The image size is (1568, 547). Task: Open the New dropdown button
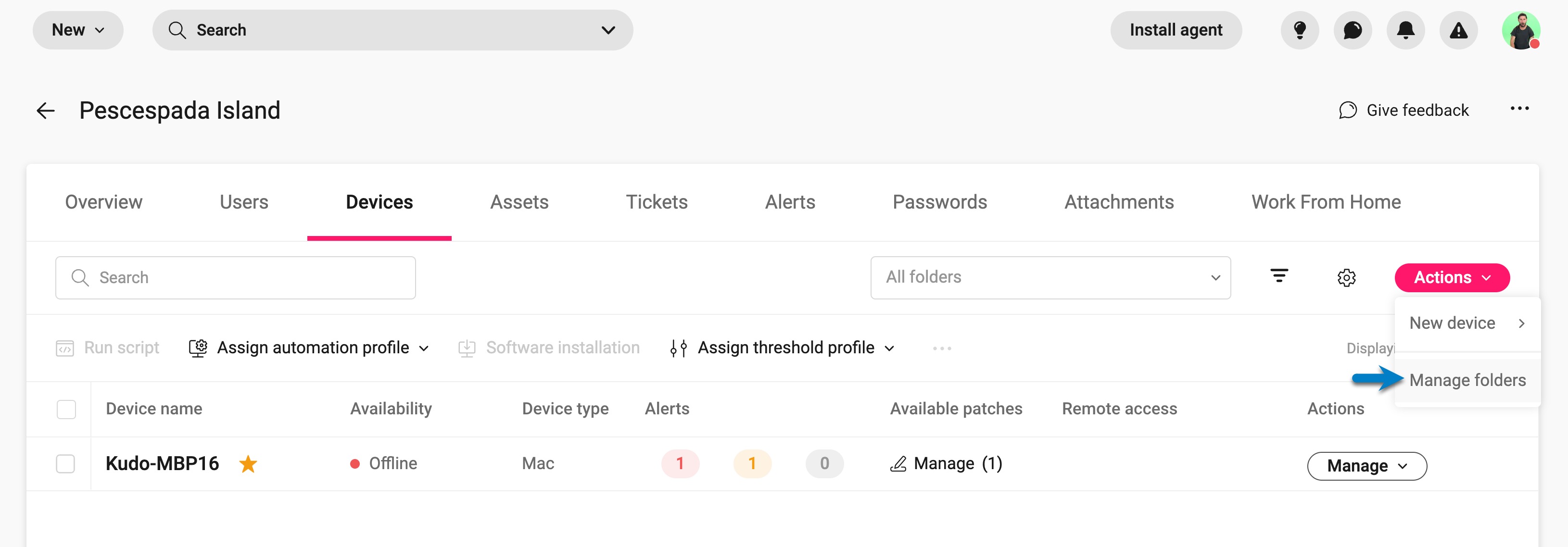point(78,30)
